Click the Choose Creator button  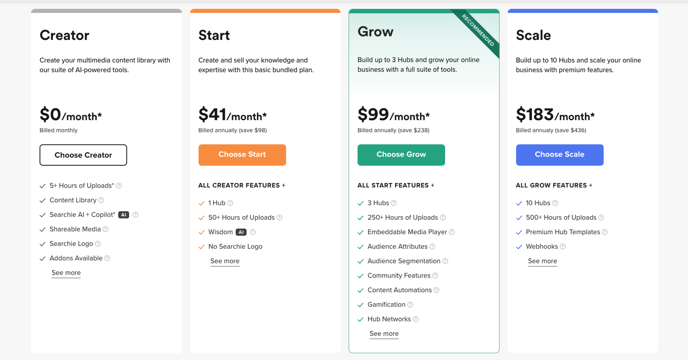pyautogui.click(x=83, y=155)
